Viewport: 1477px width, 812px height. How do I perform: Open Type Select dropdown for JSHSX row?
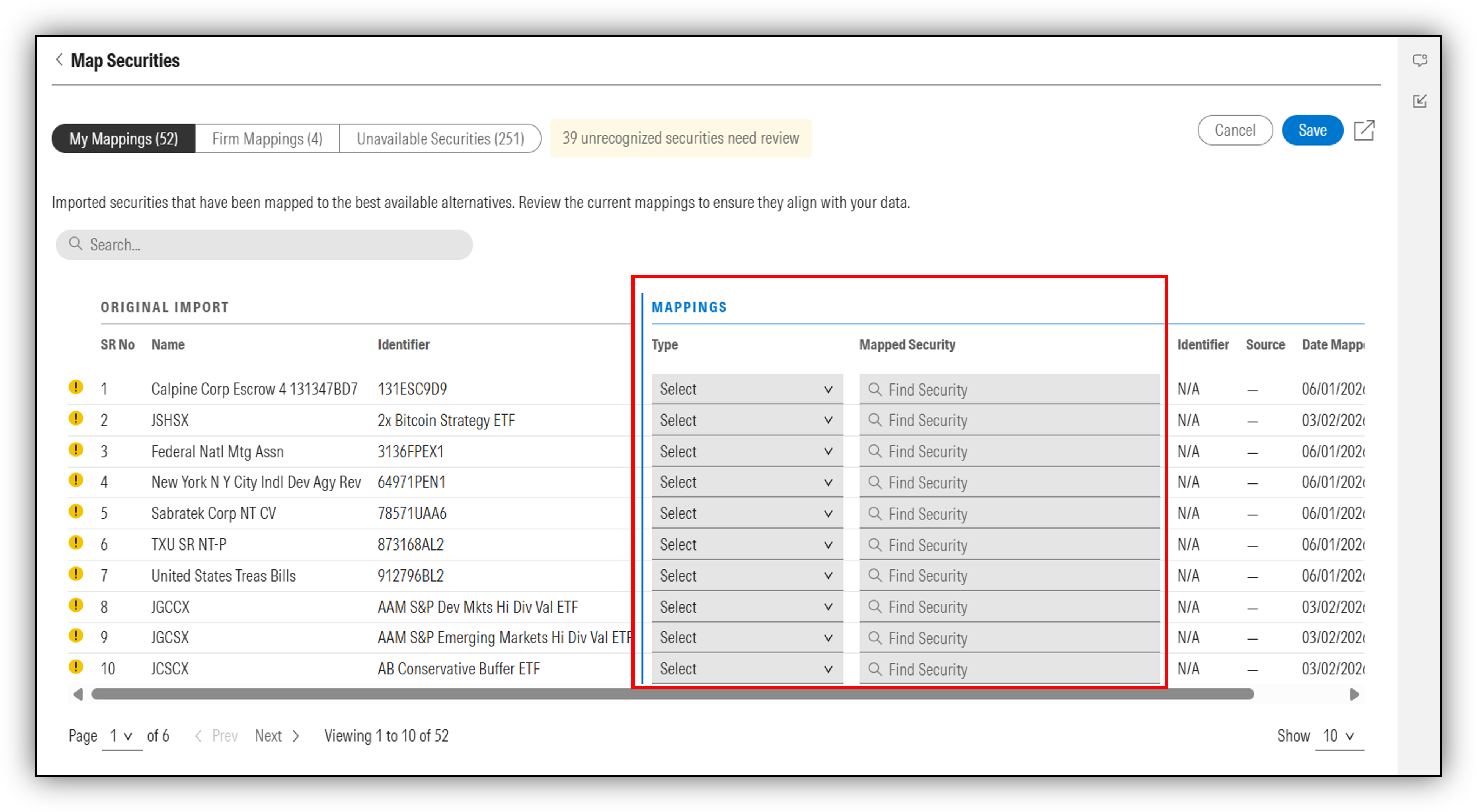pos(746,420)
